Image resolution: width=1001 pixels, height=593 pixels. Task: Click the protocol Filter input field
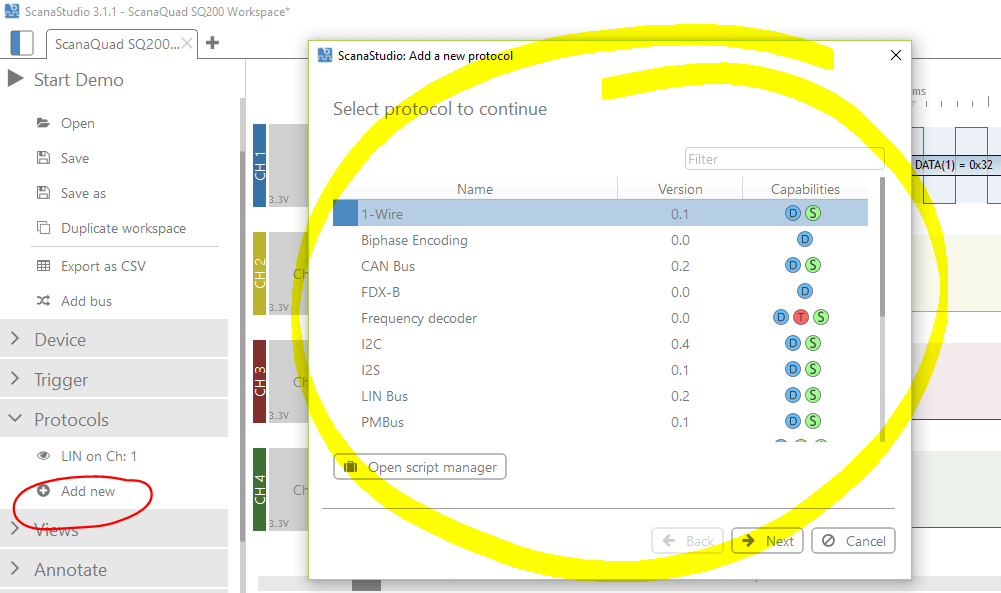point(784,158)
